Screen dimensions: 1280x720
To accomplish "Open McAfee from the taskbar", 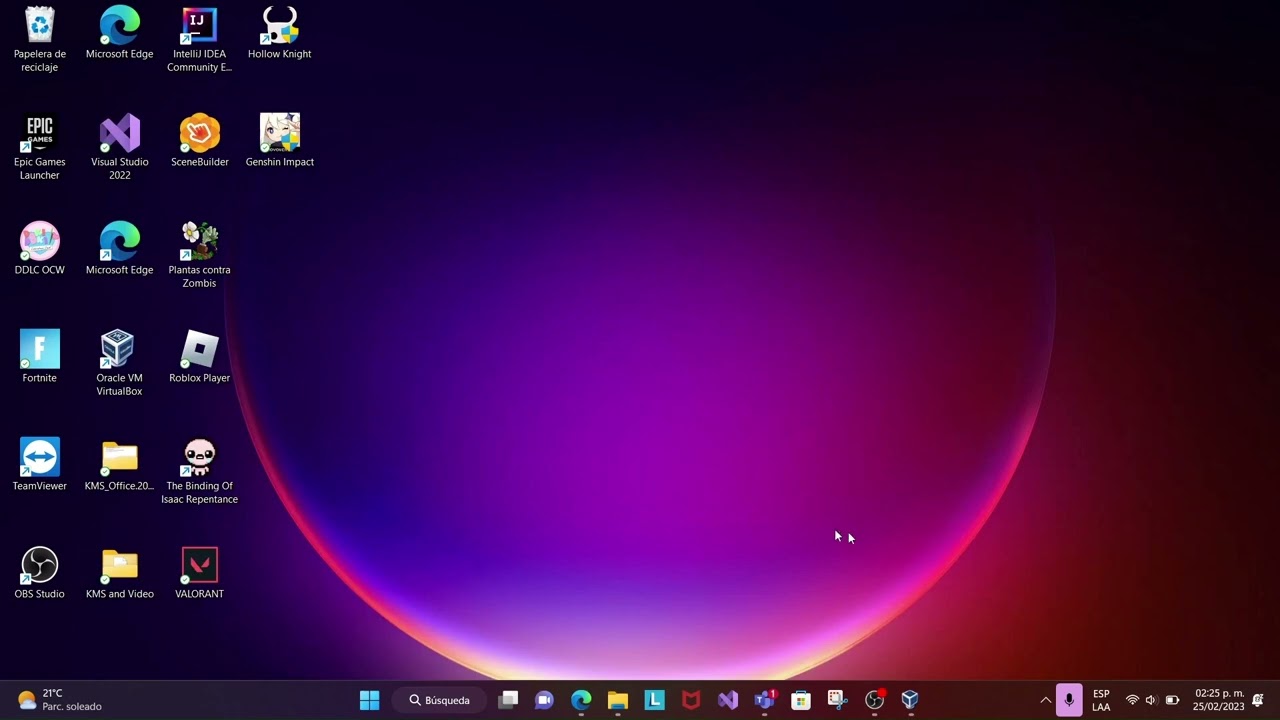I will [x=691, y=700].
